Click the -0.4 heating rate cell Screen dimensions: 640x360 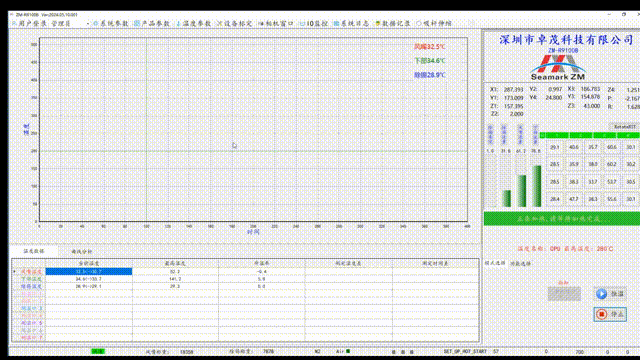262,271
